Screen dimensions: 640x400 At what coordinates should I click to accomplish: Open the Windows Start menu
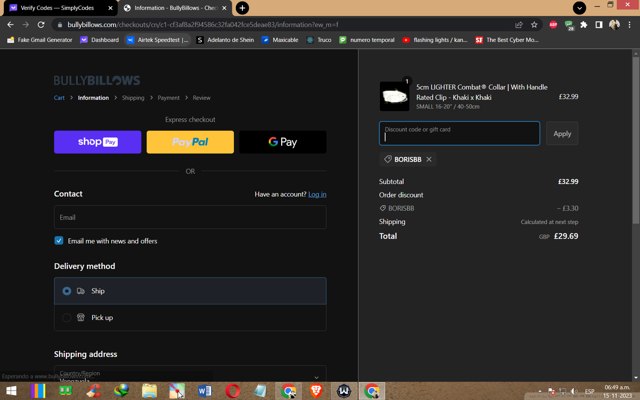pyautogui.click(x=11, y=391)
